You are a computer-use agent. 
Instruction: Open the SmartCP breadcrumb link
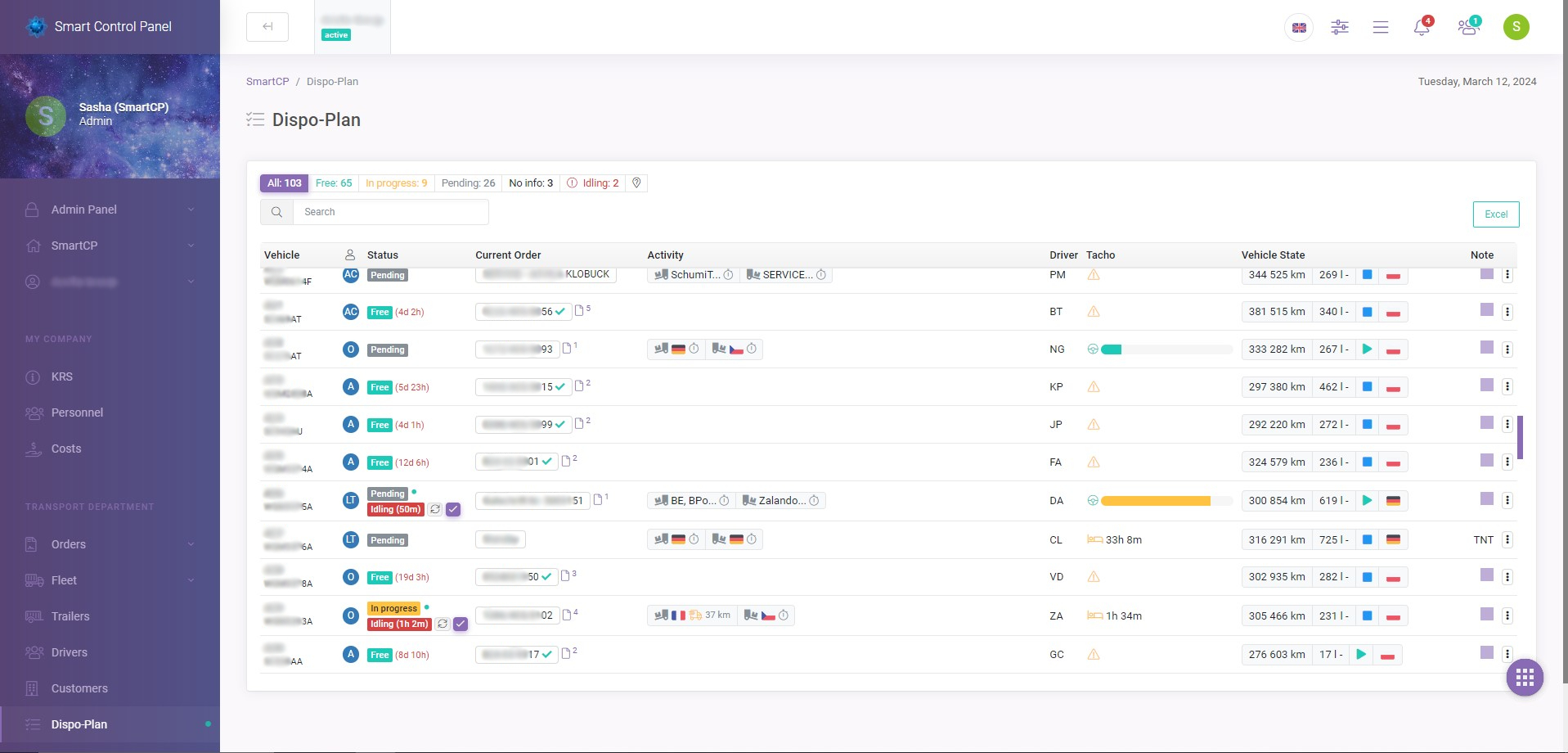coord(267,81)
